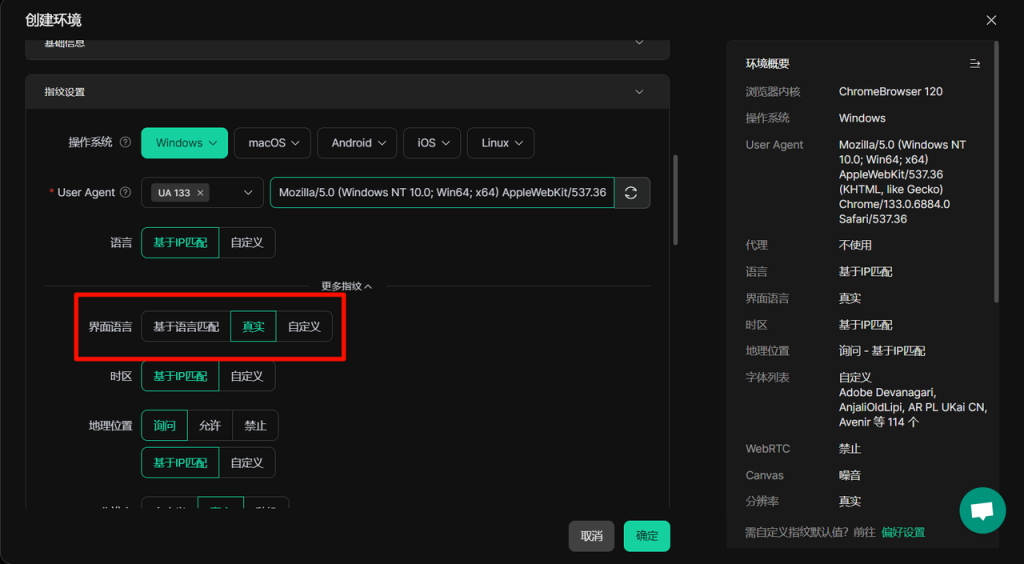Viewport: 1024px width, 564px height.
Task: Open the 偏好设置 link
Action: [x=903, y=532]
